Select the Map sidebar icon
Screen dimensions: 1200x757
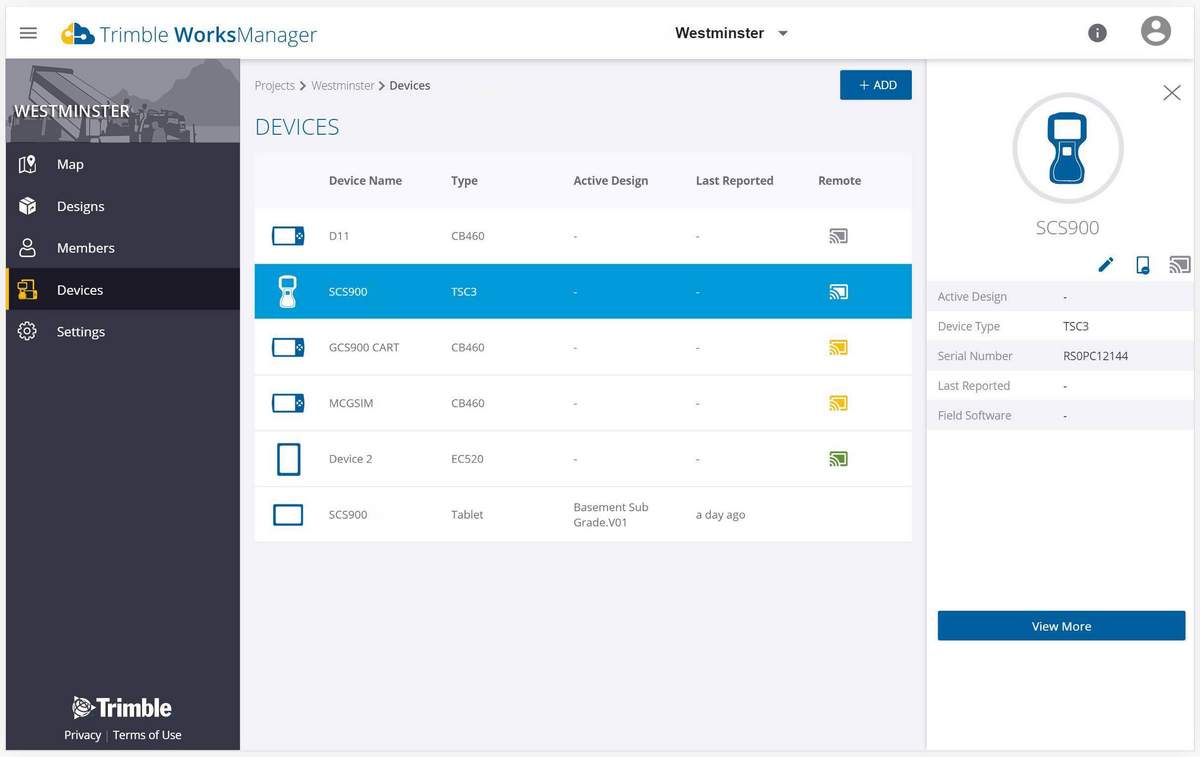pyautogui.click(x=30, y=164)
